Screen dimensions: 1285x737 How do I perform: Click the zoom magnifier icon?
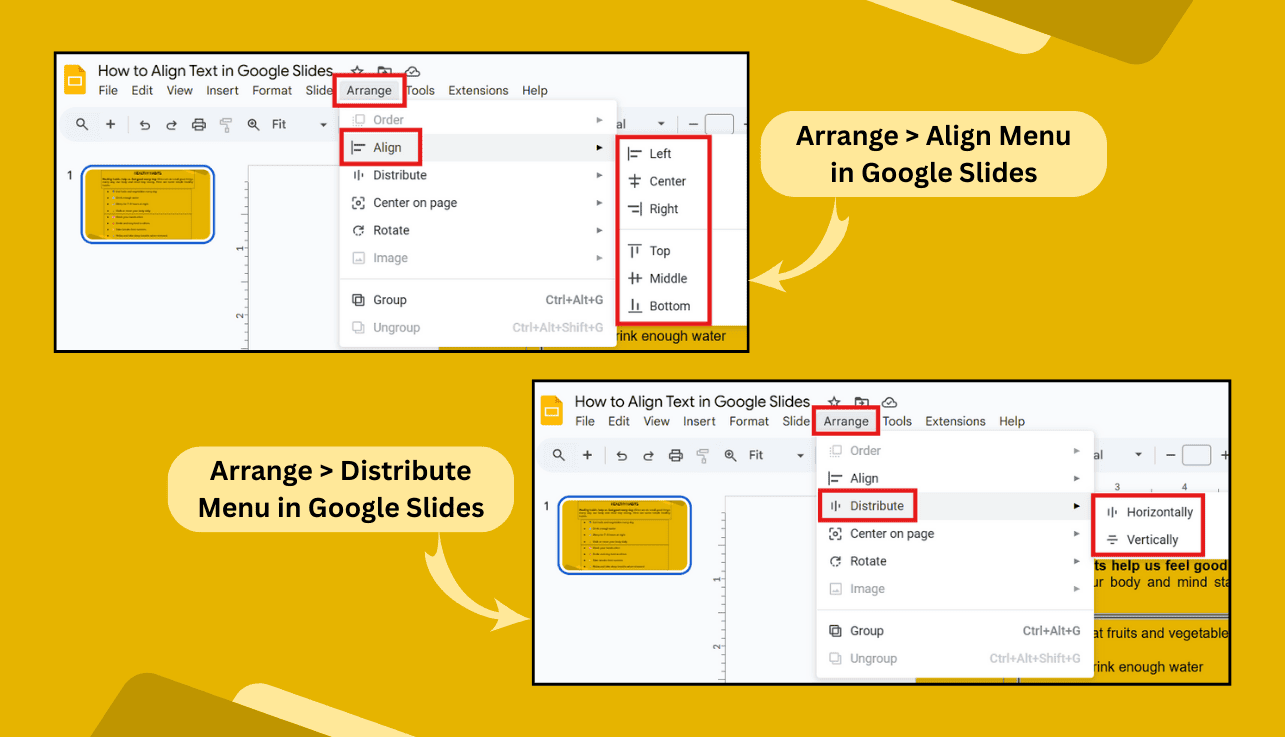tap(251, 124)
